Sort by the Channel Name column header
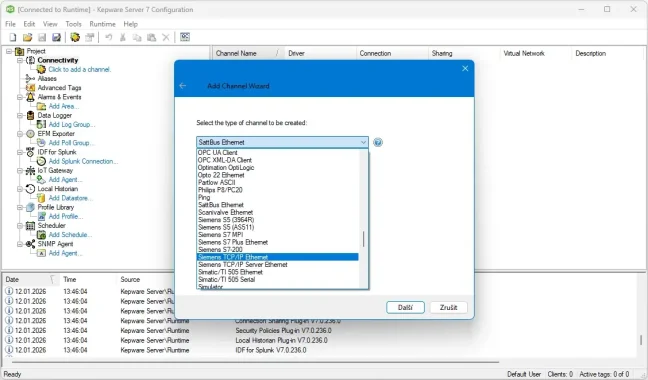This screenshot has width=648, height=380. [x=248, y=53]
